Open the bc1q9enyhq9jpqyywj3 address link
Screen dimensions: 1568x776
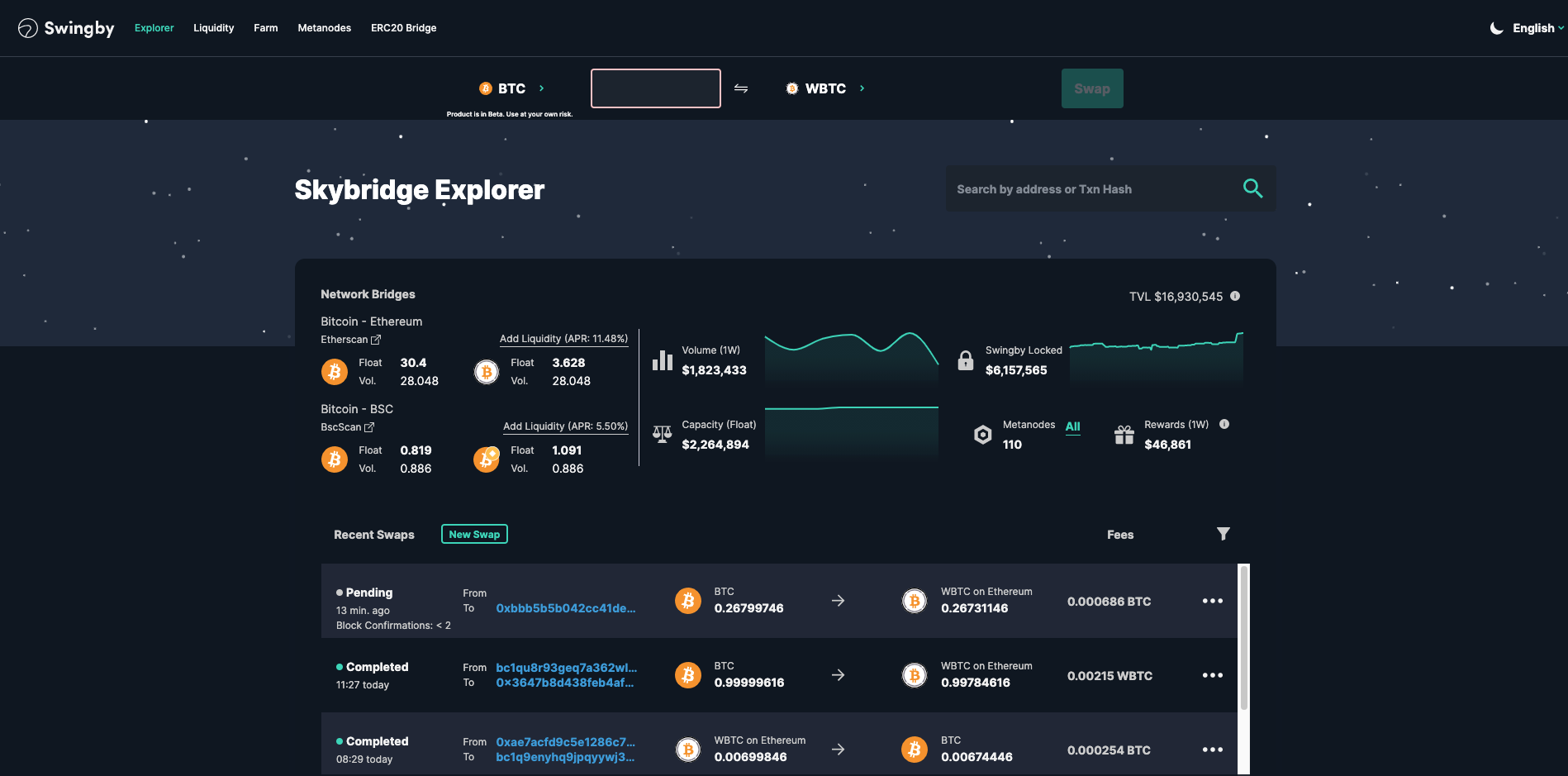pos(565,757)
